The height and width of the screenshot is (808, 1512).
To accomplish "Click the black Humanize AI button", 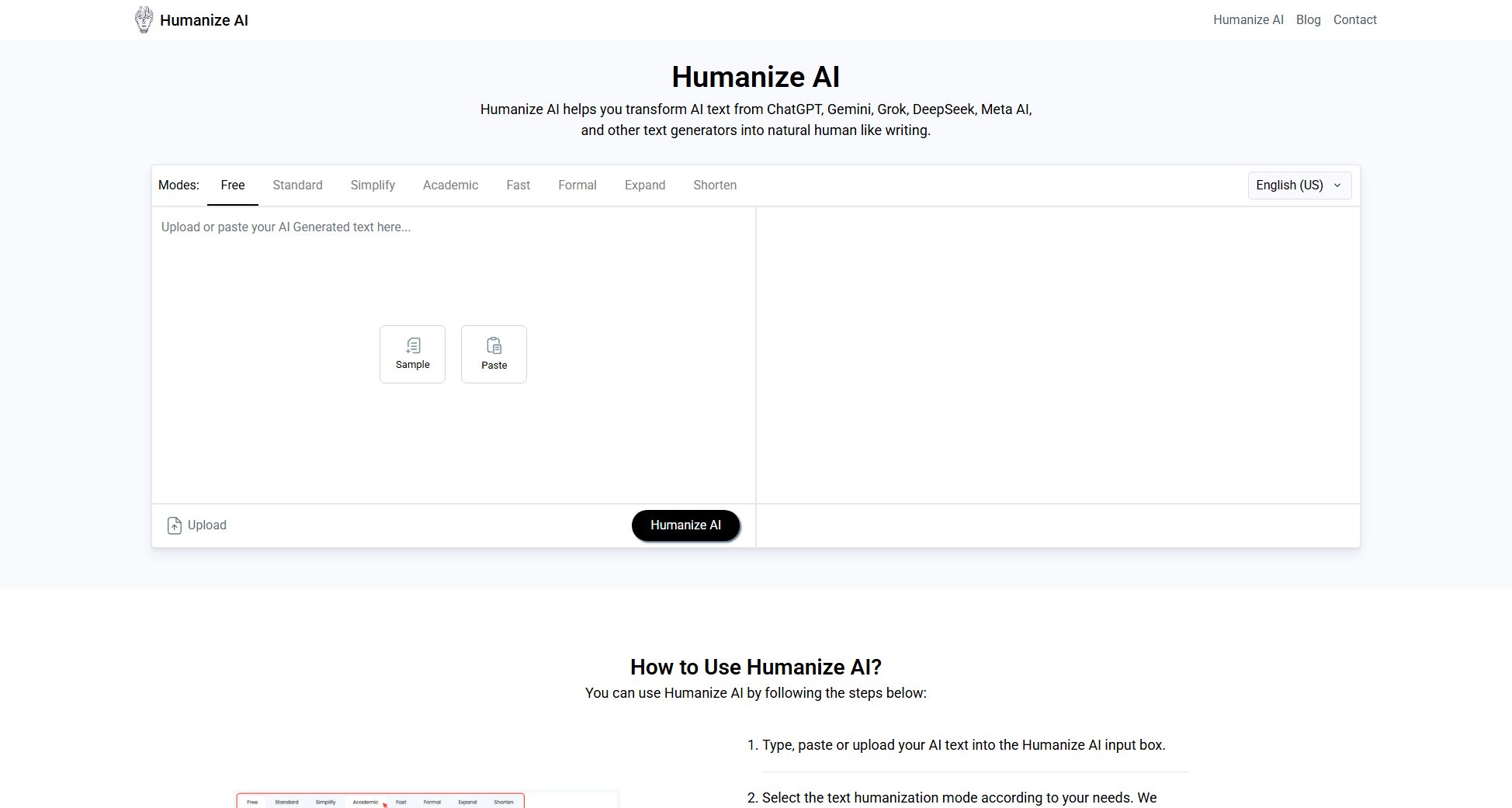I will point(685,525).
